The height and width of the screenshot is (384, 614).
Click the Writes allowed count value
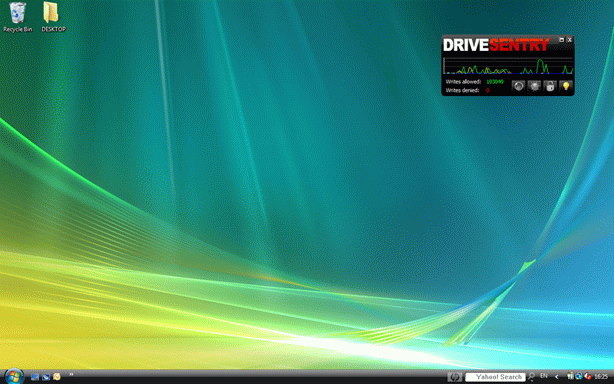coord(495,82)
